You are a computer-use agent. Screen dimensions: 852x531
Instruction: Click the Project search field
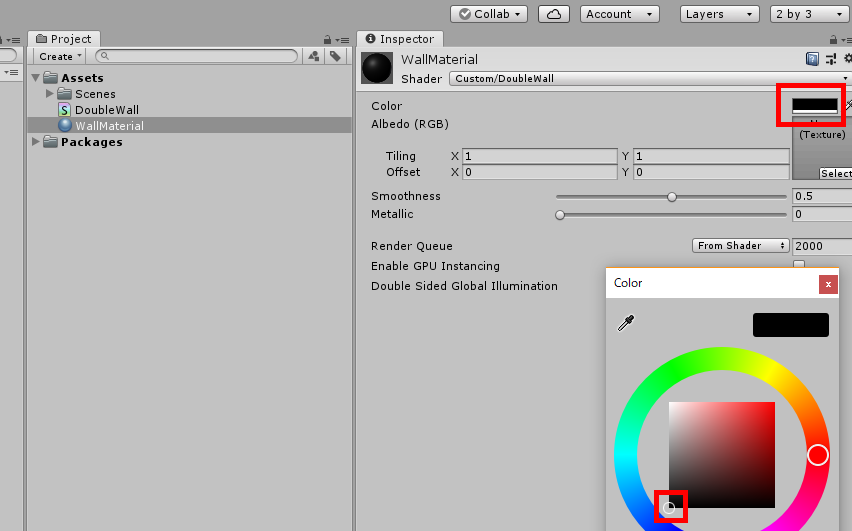click(196, 56)
